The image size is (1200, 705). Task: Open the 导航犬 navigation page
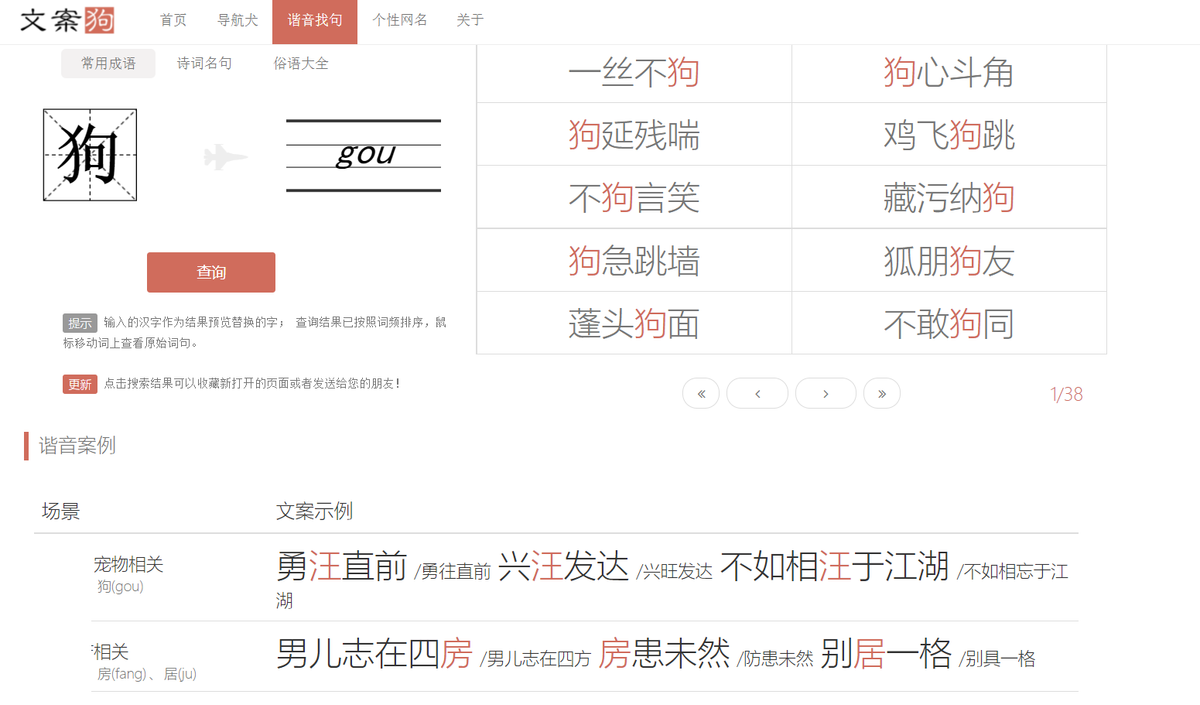click(237, 20)
